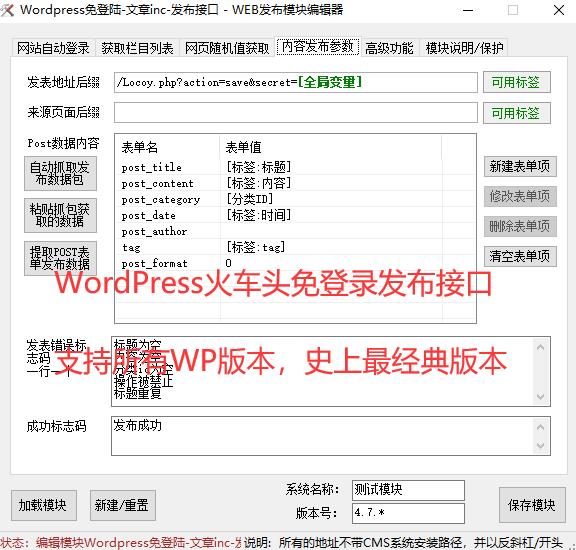Viewport: 576px width, 550px height.
Task: Focus the 版本号 input field
Action: [x=408, y=513]
